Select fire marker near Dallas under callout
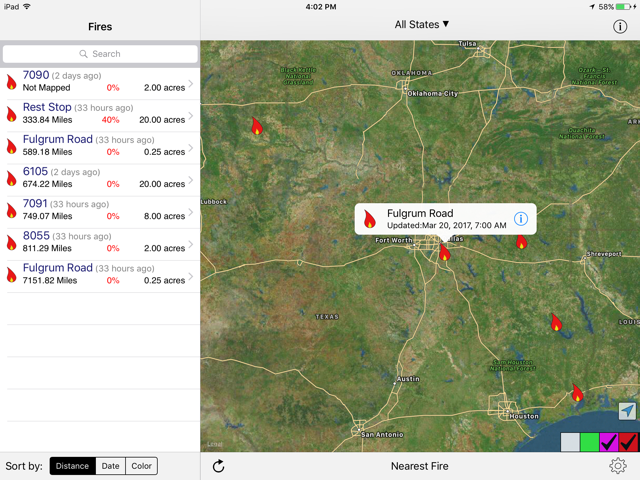The height and width of the screenshot is (480, 640). [444, 252]
